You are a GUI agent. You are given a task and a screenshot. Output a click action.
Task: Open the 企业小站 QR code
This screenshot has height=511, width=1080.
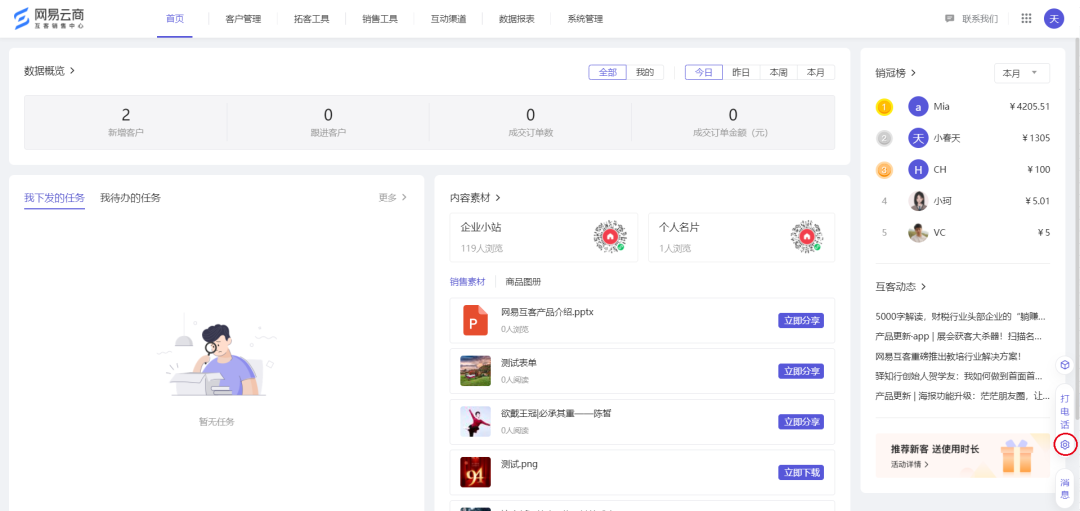(610, 237)
